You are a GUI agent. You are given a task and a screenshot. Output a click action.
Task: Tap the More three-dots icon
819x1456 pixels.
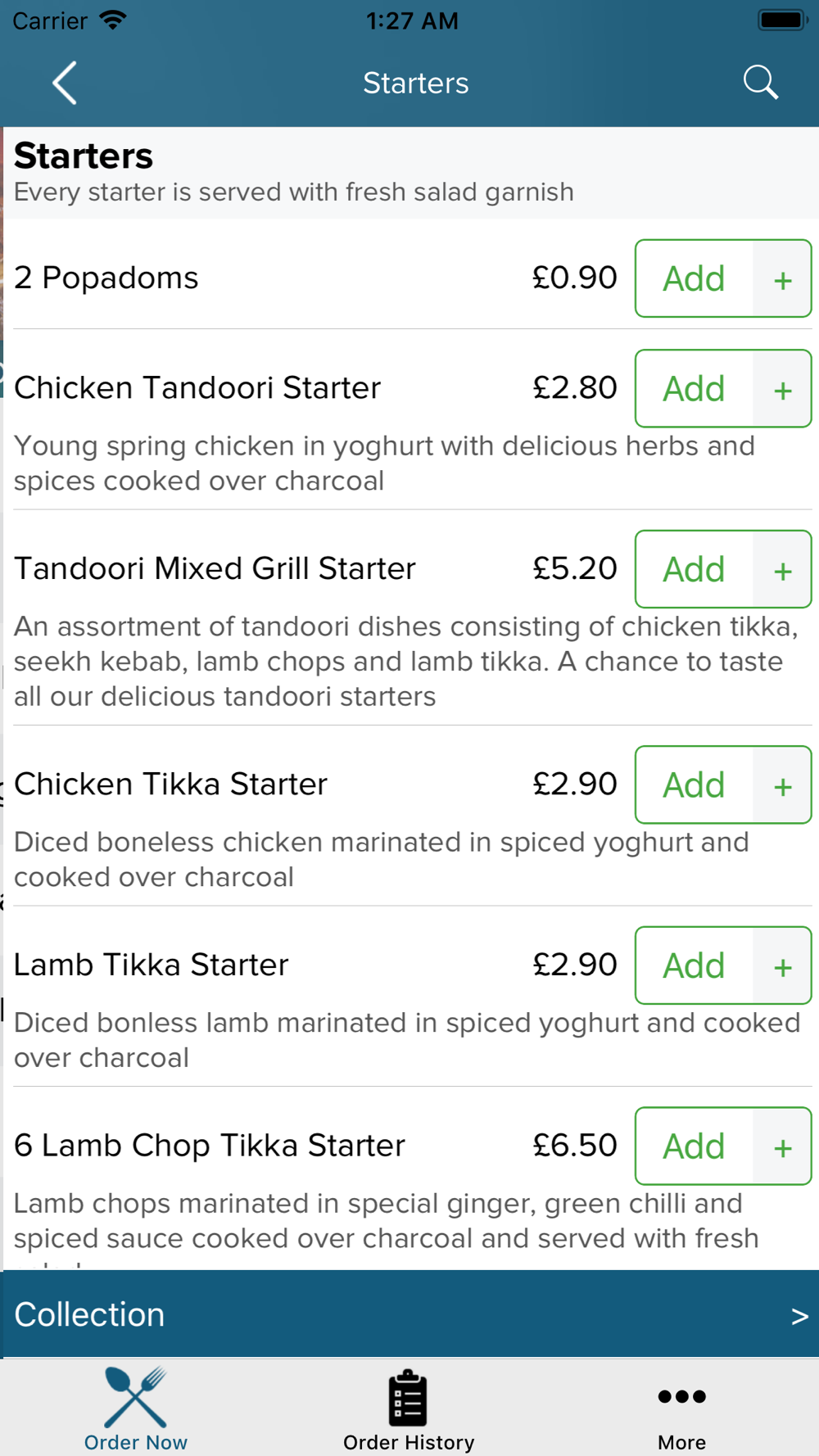(x=681, y=1396)
